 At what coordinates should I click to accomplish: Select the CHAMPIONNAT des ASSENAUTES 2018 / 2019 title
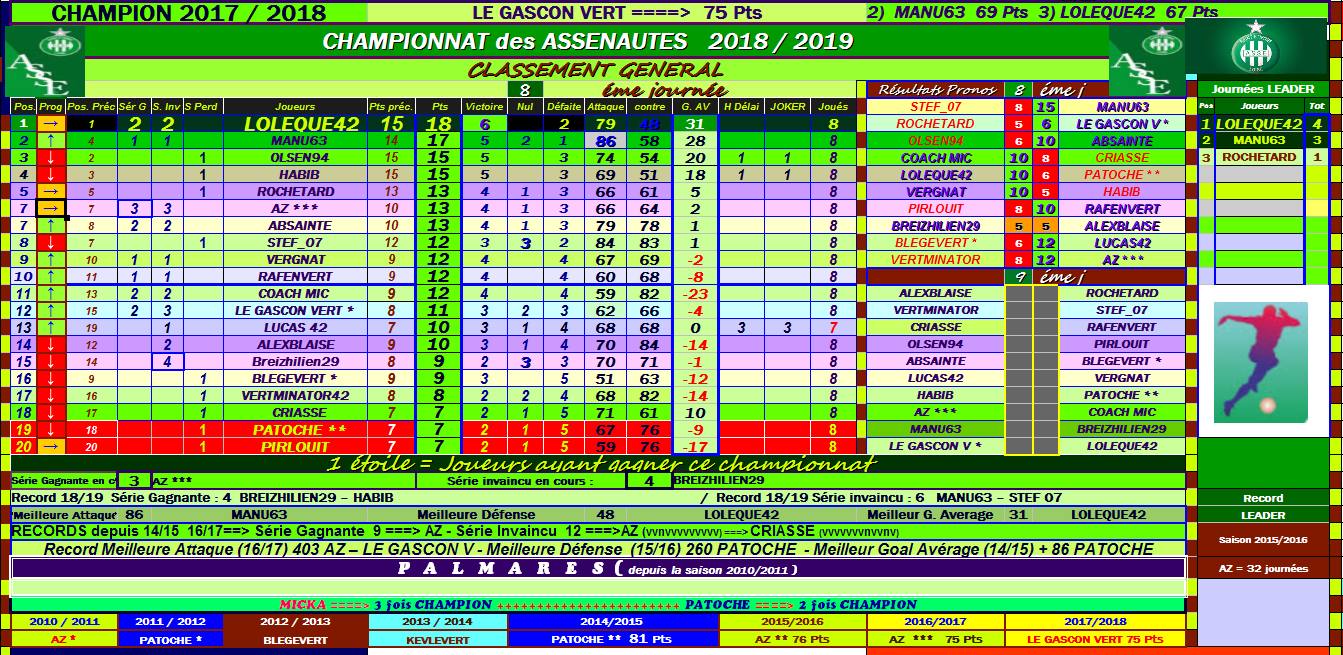click(588, 41)
